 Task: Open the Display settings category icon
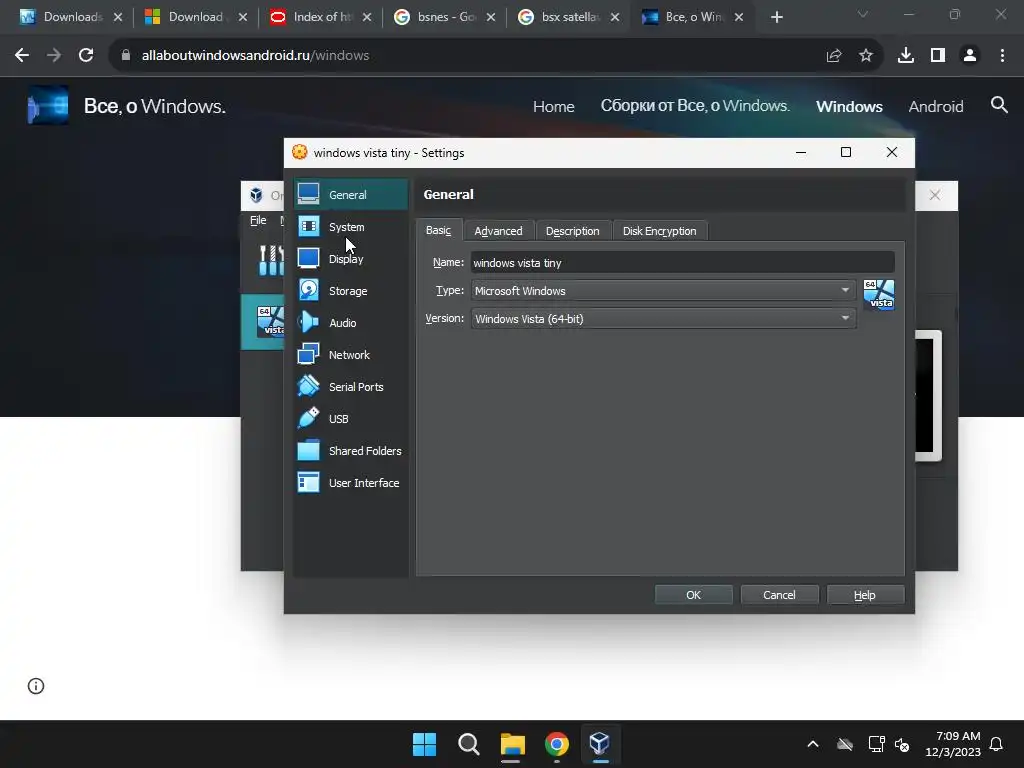(308, 258)
